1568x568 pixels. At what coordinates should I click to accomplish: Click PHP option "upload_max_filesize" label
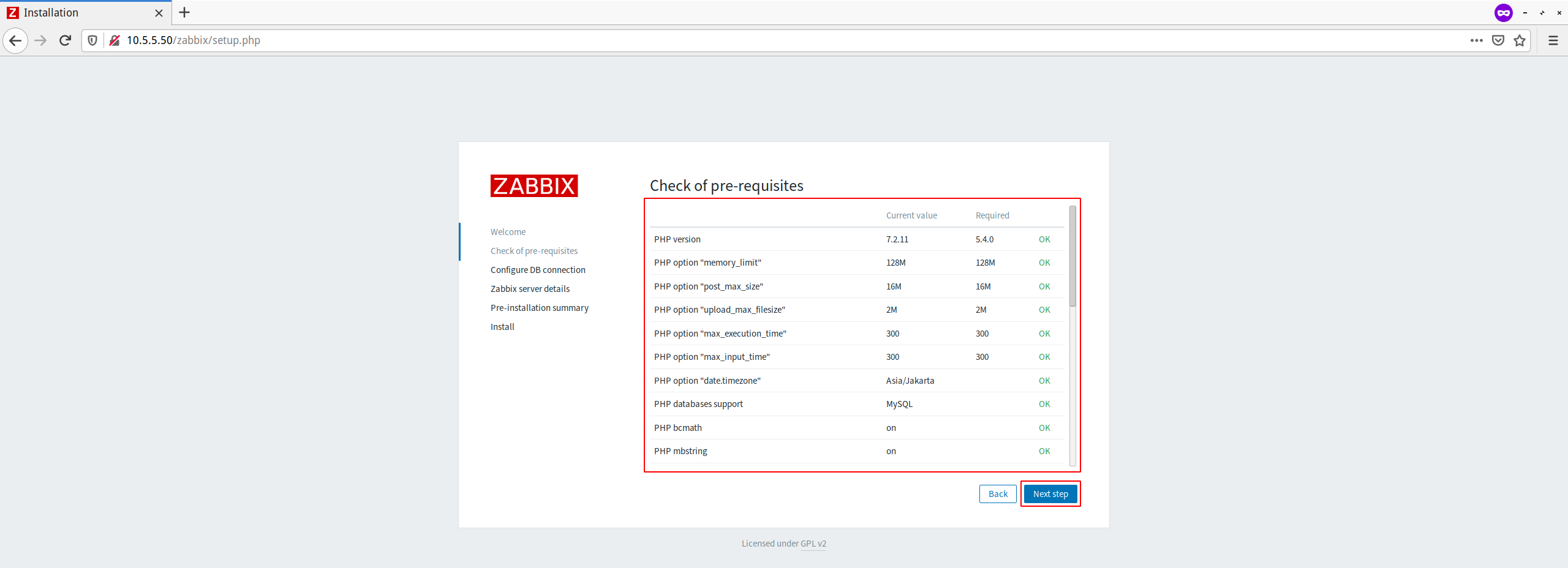point(720,310)
